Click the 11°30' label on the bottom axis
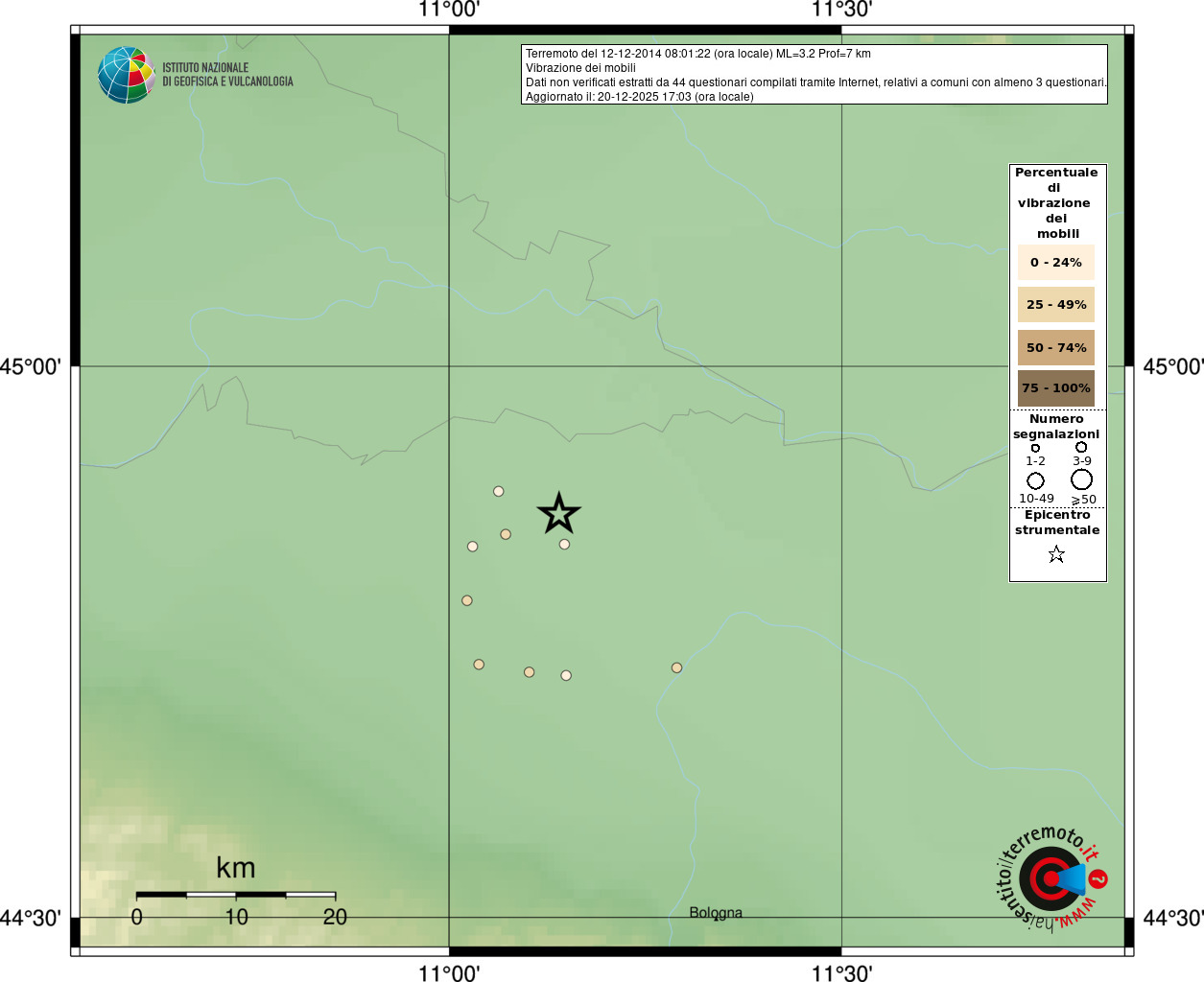This screenshot has width=1204, height=982. tap(842, 973)
